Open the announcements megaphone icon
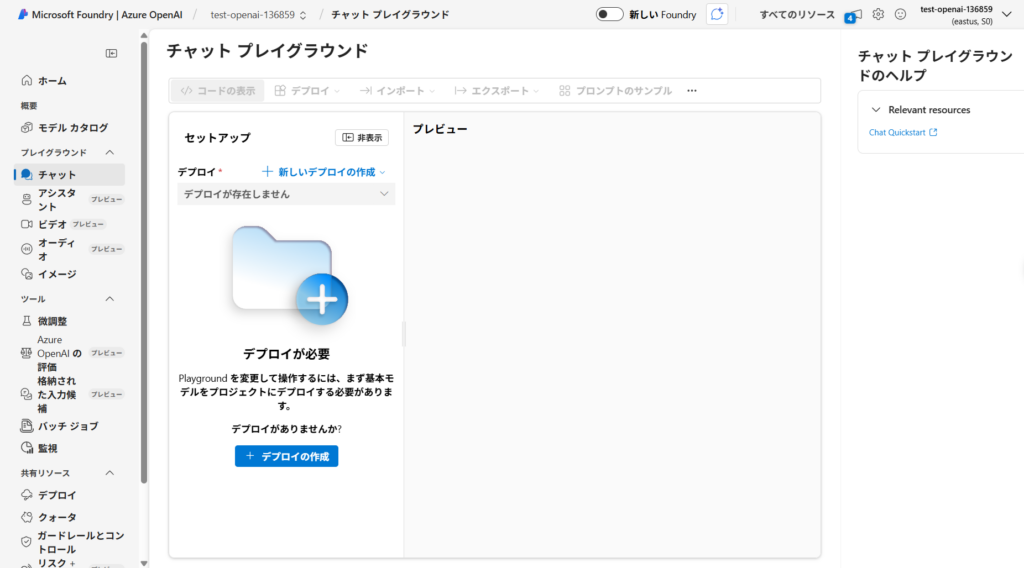Screen dimensions: 1024x568 pyautogui.click(x=853, y=15)
